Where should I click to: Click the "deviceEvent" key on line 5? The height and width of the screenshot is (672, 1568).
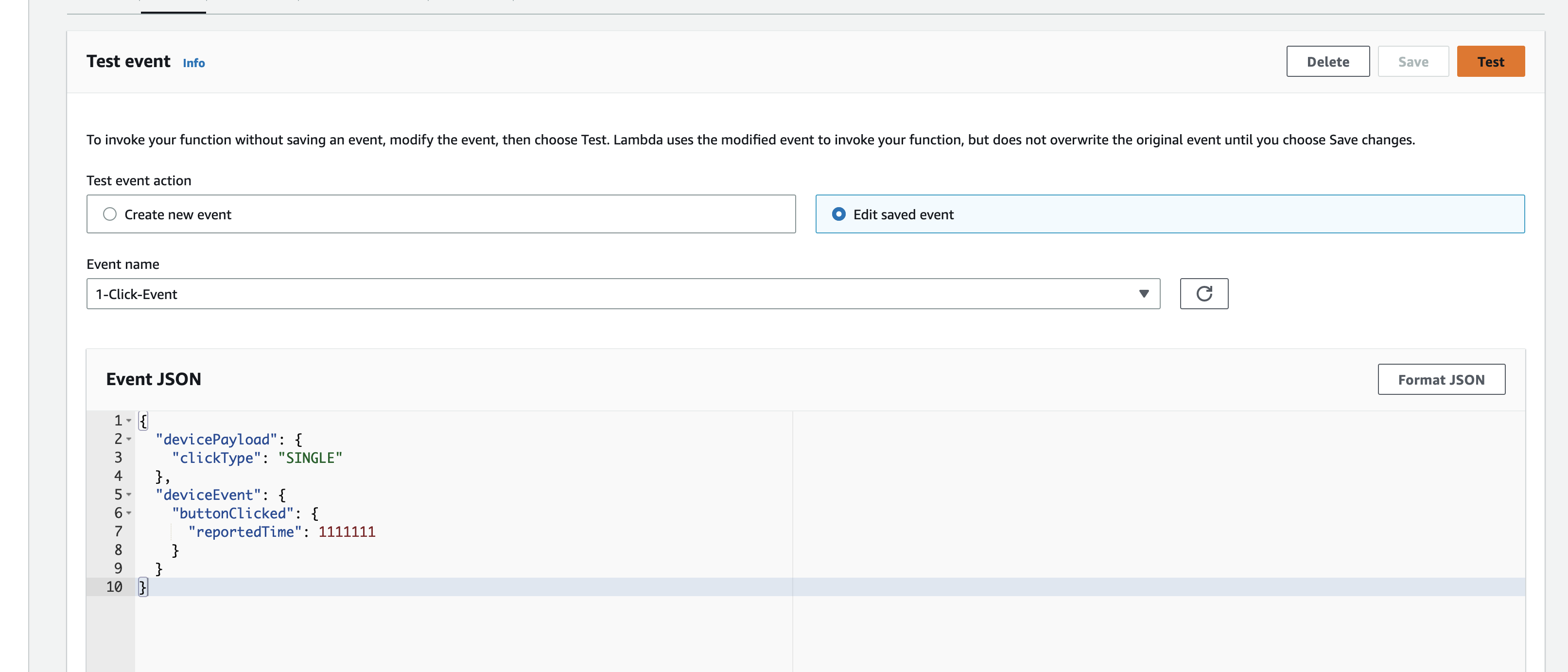click(x=208, y=495)
